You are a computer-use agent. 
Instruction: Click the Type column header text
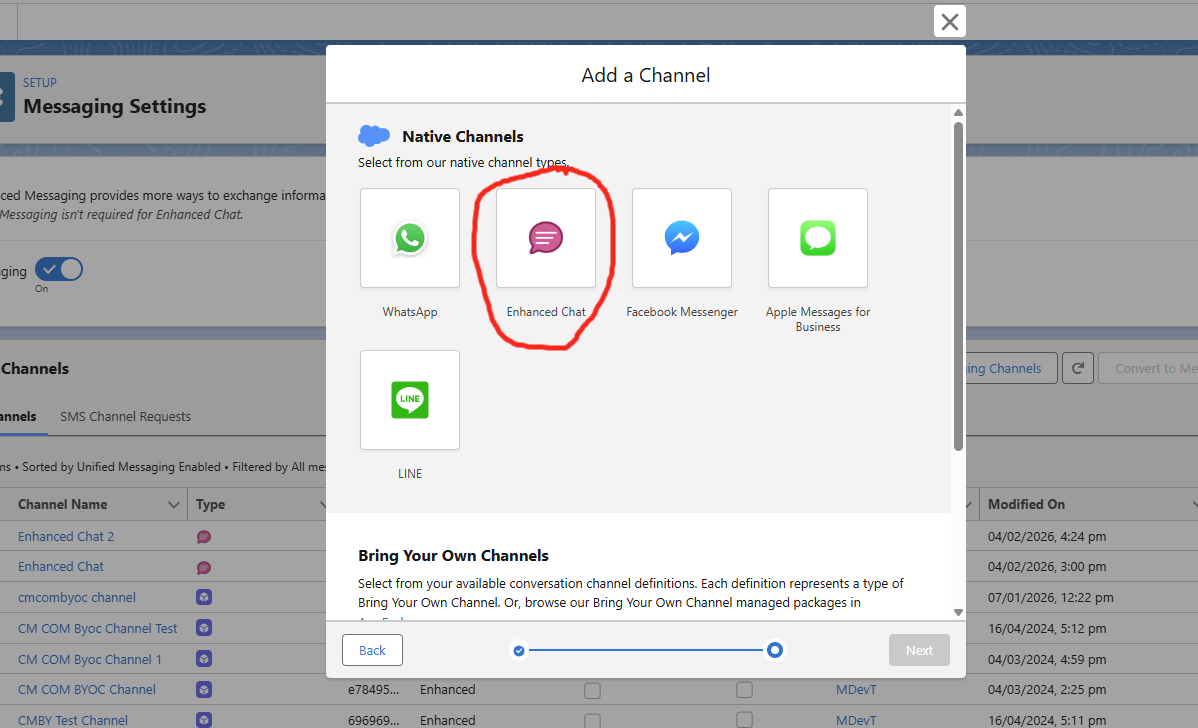click(x=210, y=505)
